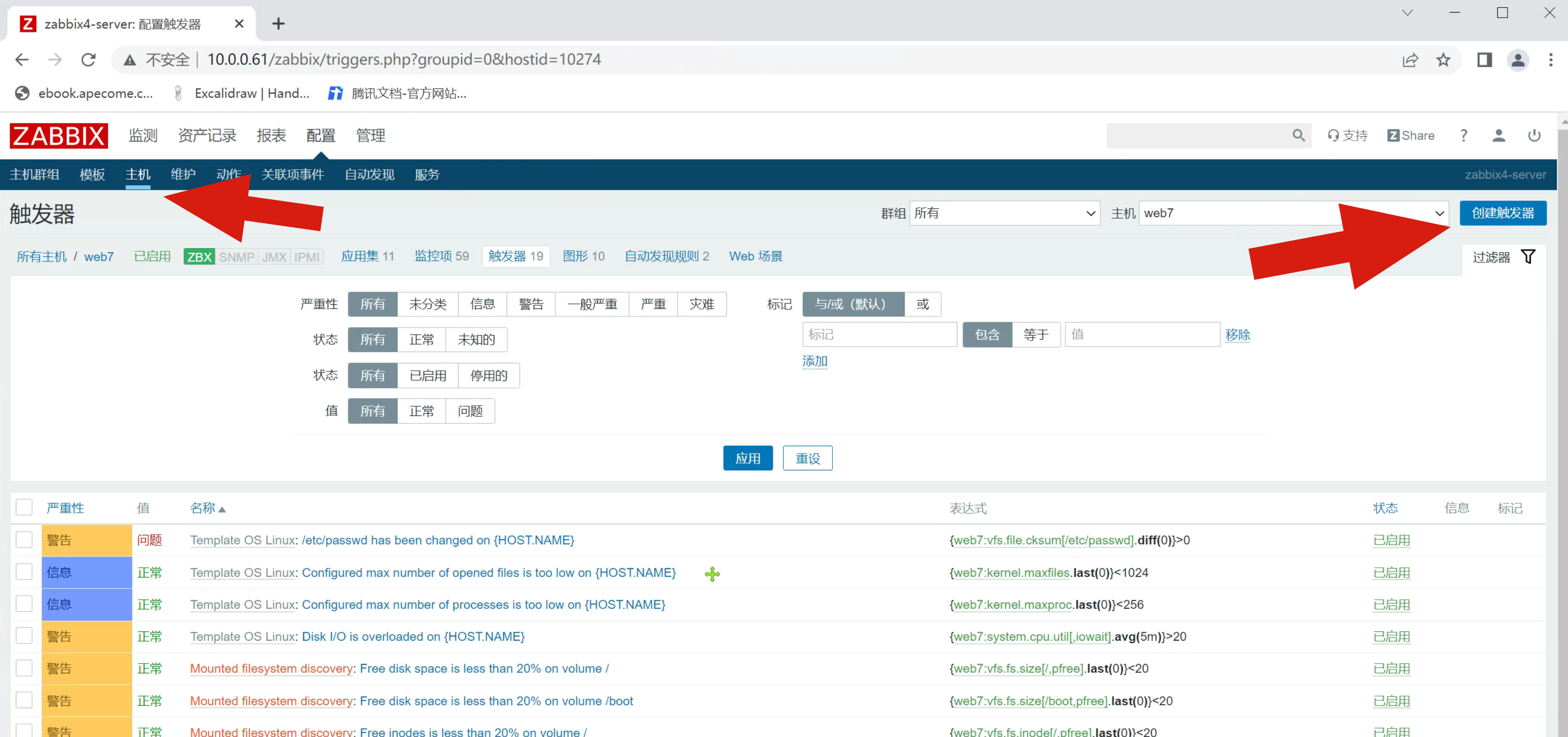
Task: Expand the host group dropdown
Action: [1004, 213]
